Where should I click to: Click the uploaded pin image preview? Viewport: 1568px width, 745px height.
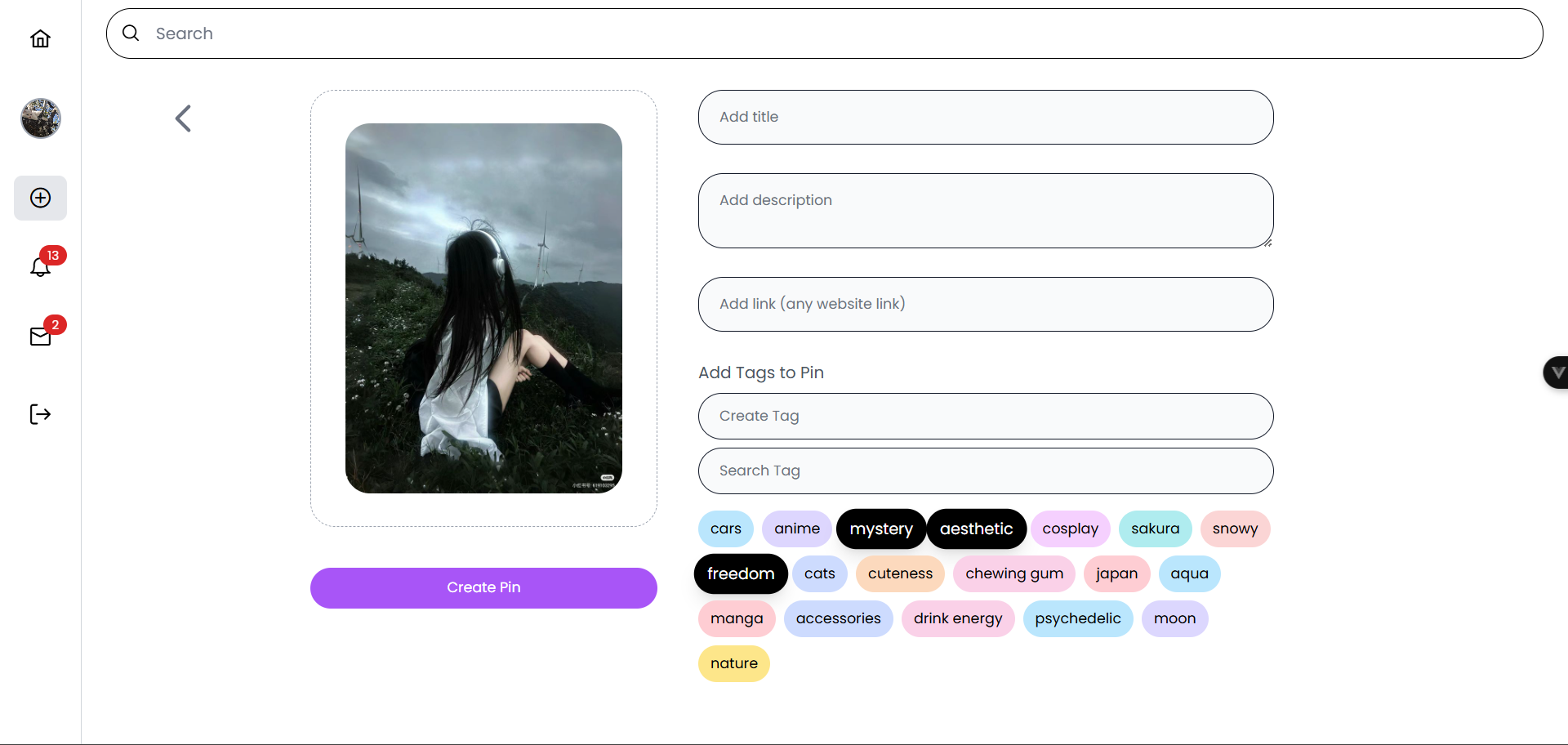point(483,308)
